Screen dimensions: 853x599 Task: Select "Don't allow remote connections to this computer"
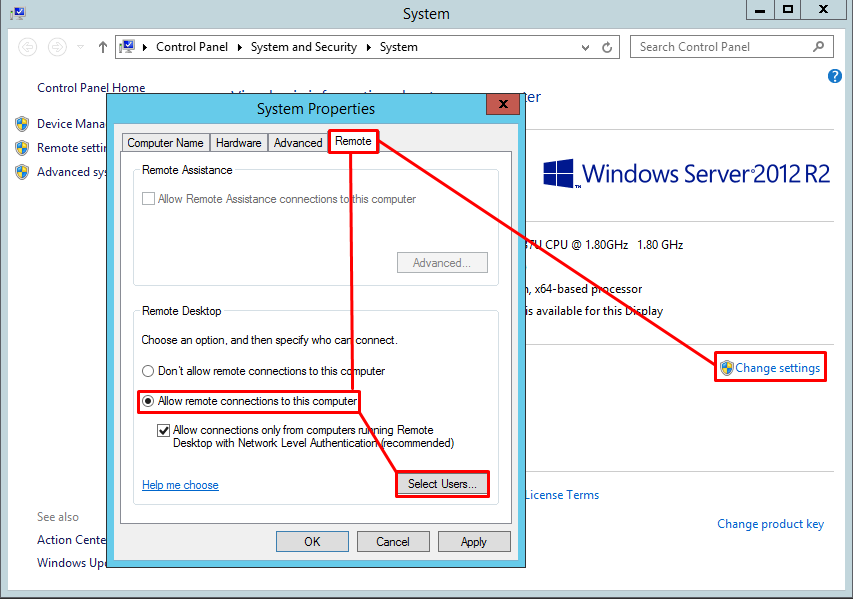coord(148,371)
